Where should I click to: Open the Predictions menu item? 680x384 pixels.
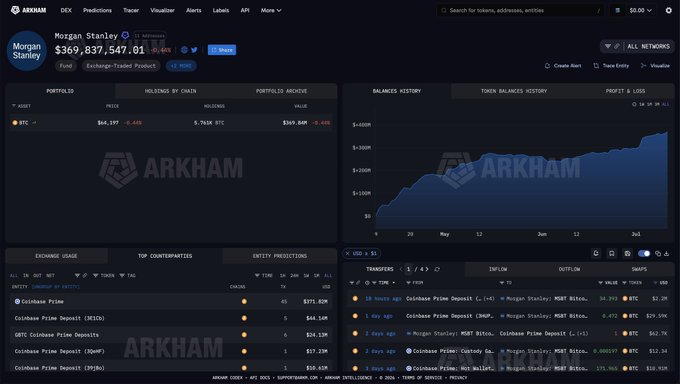(x=98, y=10)
